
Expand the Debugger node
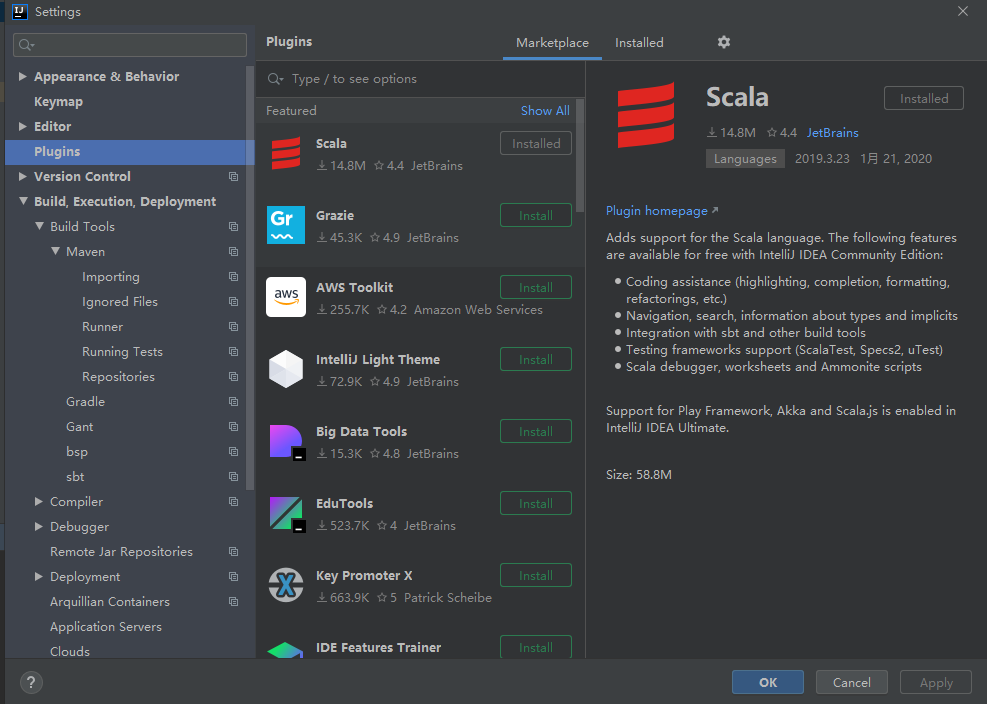click(x=39, y=526)
